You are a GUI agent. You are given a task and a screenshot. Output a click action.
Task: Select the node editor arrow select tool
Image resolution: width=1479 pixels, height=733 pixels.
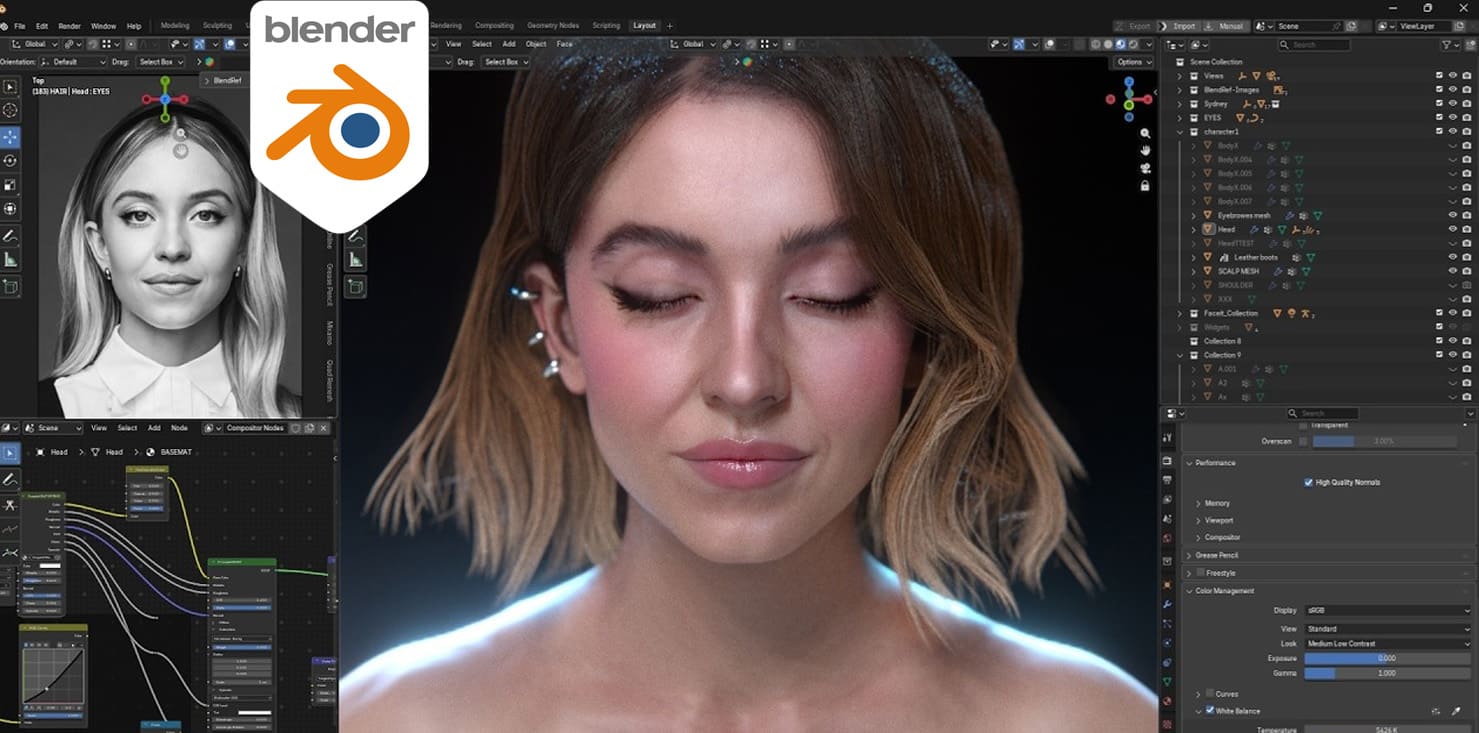click(x=10, y=454)
